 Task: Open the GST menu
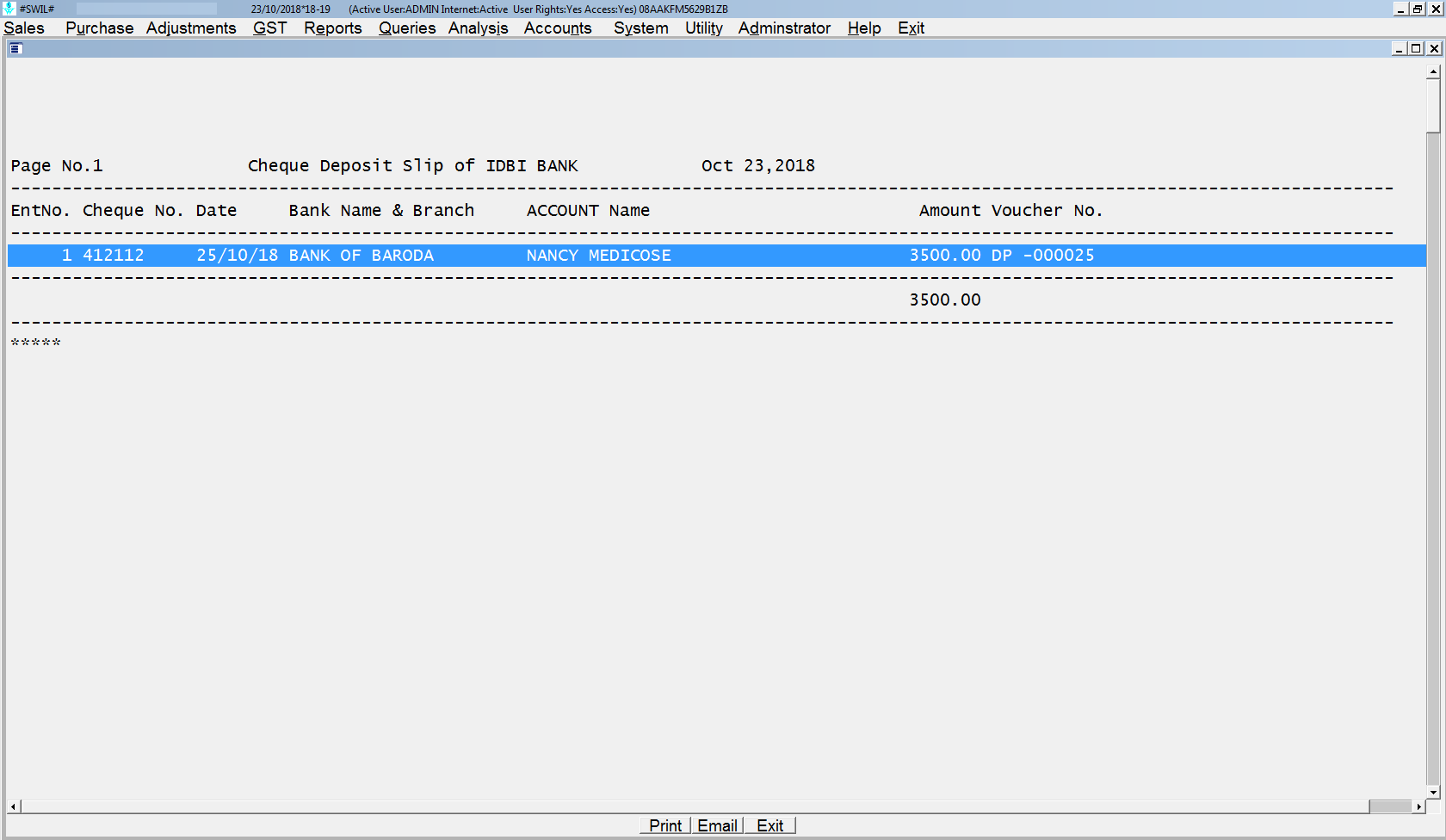click(269, 28)
